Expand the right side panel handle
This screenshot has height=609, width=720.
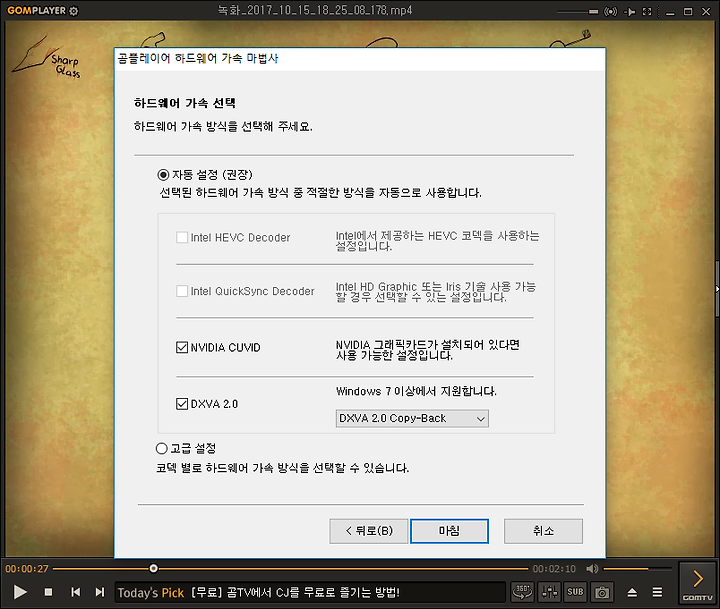717,289
